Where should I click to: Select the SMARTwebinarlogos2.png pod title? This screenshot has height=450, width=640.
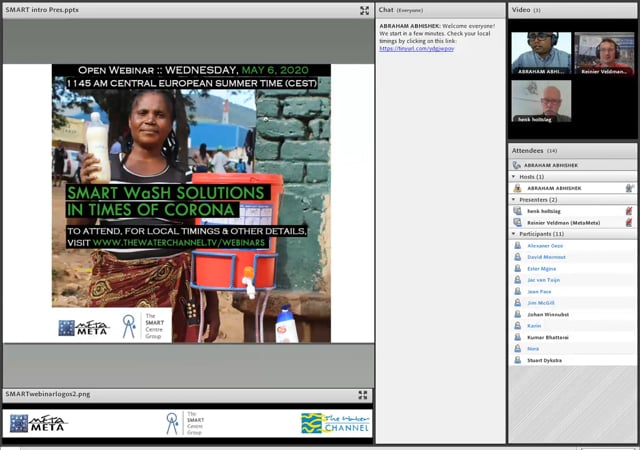(x=48, y=394)
